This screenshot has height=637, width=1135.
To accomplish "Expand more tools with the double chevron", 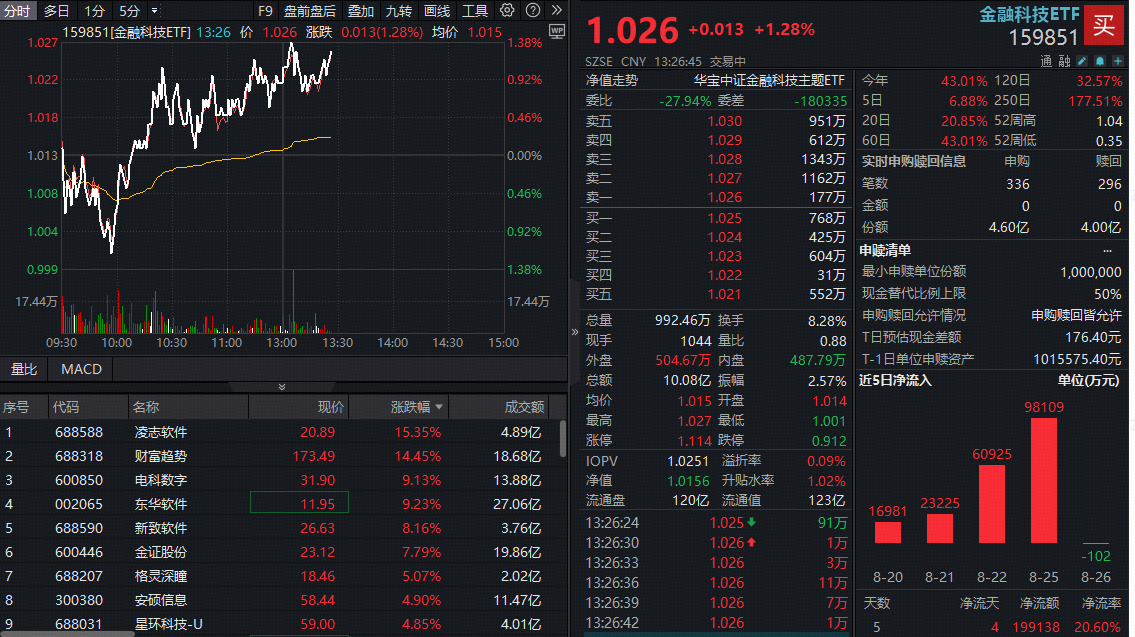I will 556,10.
